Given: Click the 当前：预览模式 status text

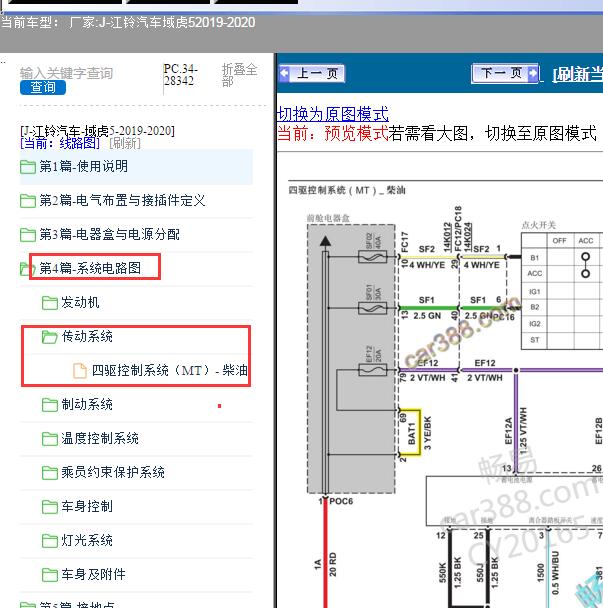Looking at the screenshot, I should (333, 133).
